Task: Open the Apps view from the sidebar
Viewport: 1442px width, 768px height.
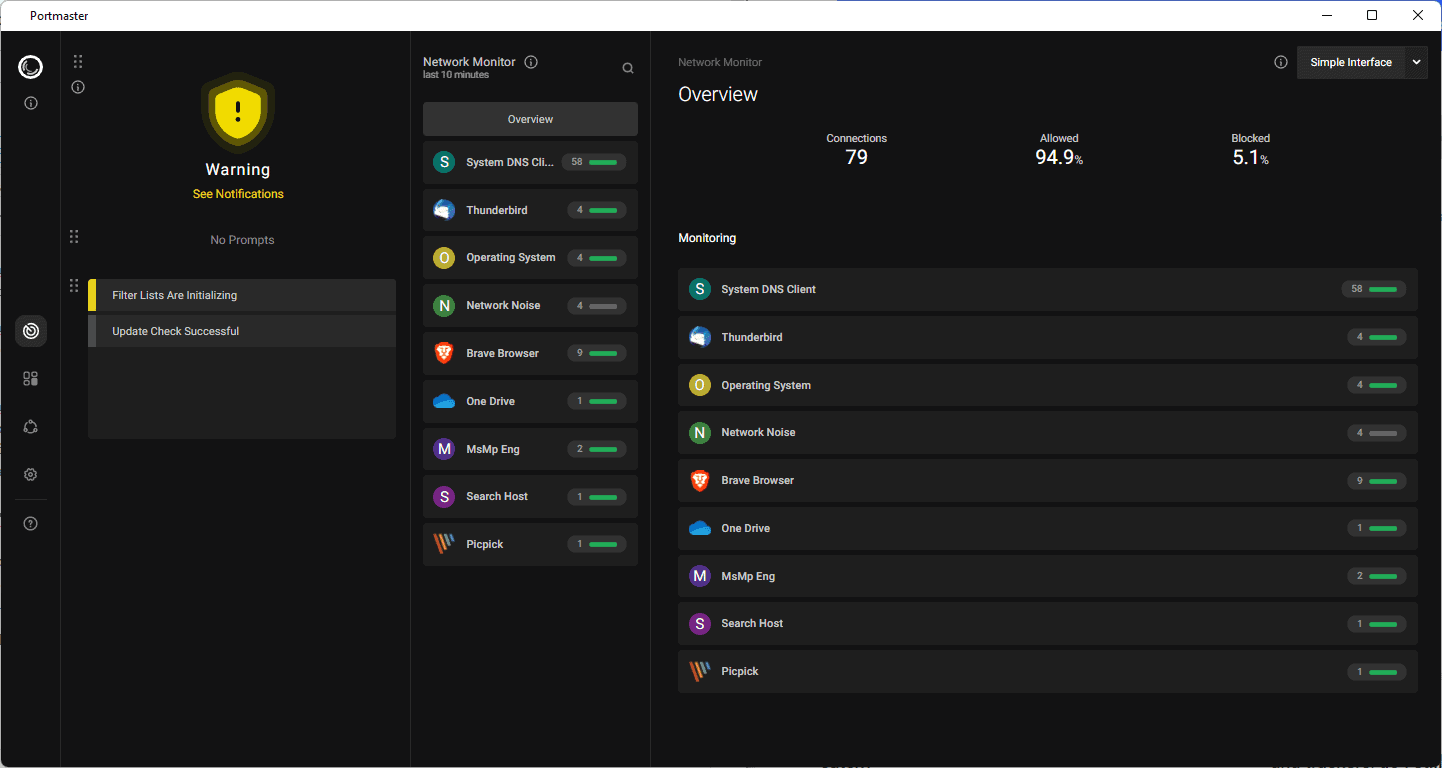Action: [30, 378]
